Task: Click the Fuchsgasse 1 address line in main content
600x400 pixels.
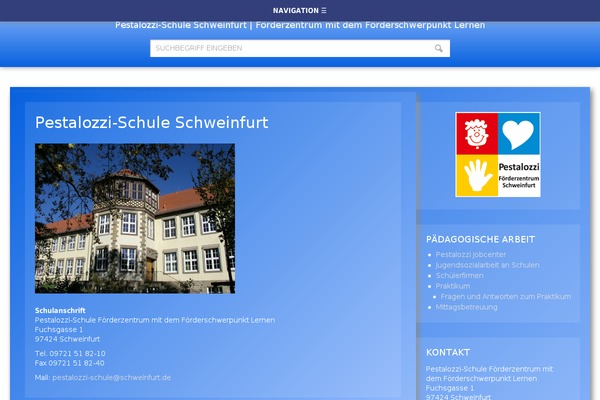Action: tap(59, 330)
